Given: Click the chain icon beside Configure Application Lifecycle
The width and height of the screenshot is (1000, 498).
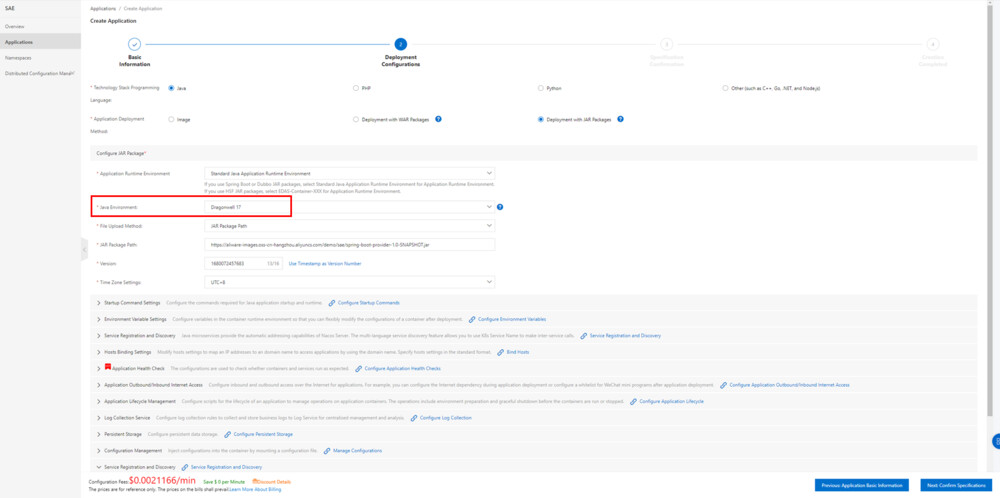Looking at the screenshot, I should 633,402.
